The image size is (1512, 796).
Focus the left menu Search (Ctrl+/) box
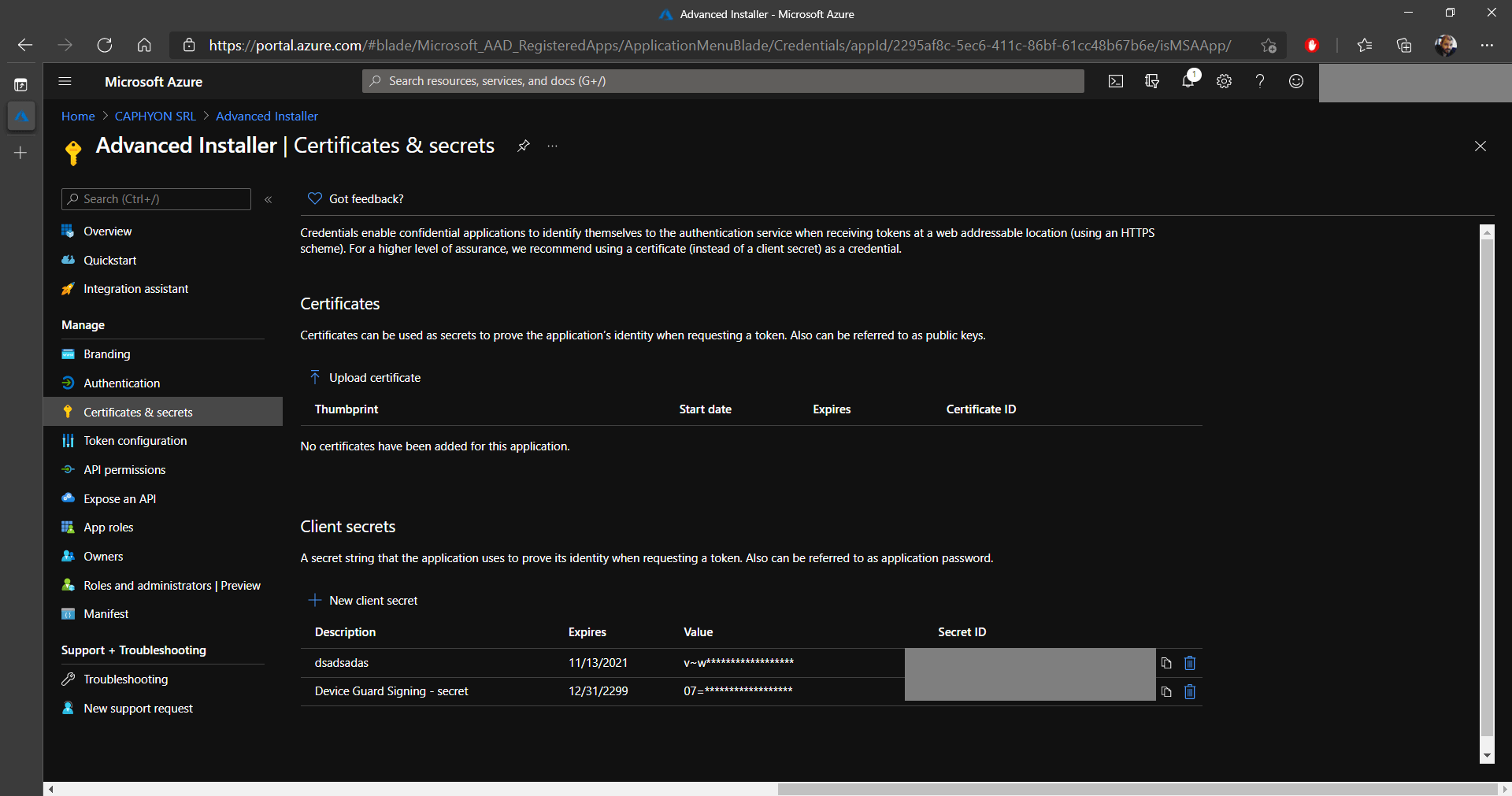click(156, 199)
